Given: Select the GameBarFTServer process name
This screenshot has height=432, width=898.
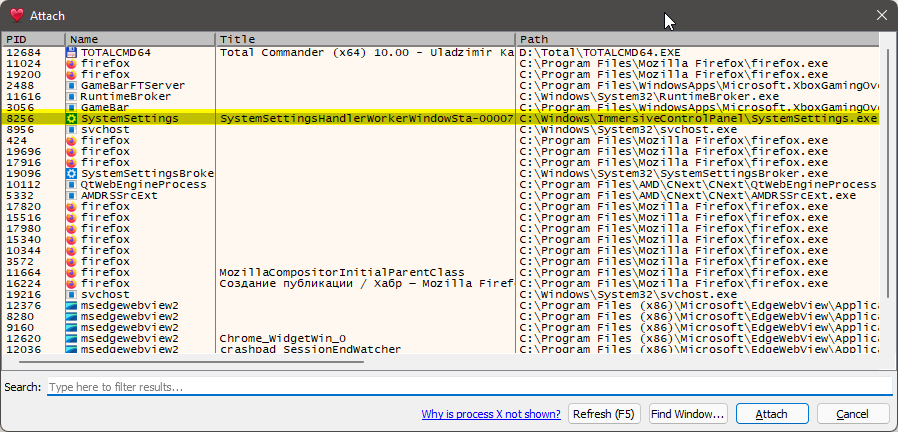Looking at the screenshot, I should [x=133, y=85].
